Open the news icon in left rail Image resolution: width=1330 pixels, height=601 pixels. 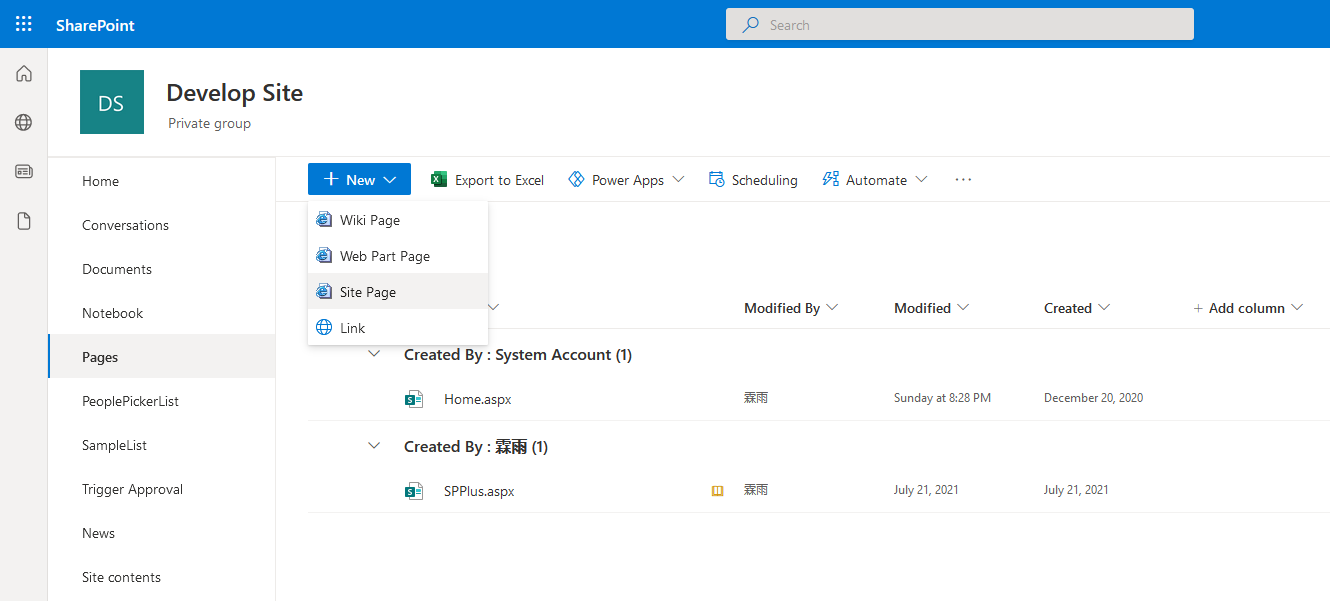pyautogui.click(x=22, y=170)
